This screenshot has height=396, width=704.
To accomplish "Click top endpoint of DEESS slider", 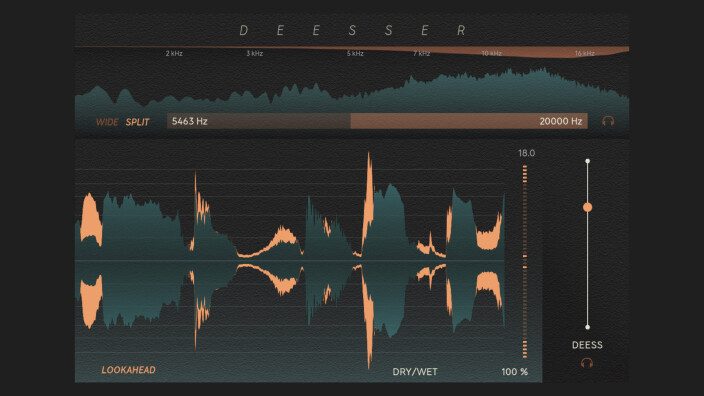I will tap(587, 161).
